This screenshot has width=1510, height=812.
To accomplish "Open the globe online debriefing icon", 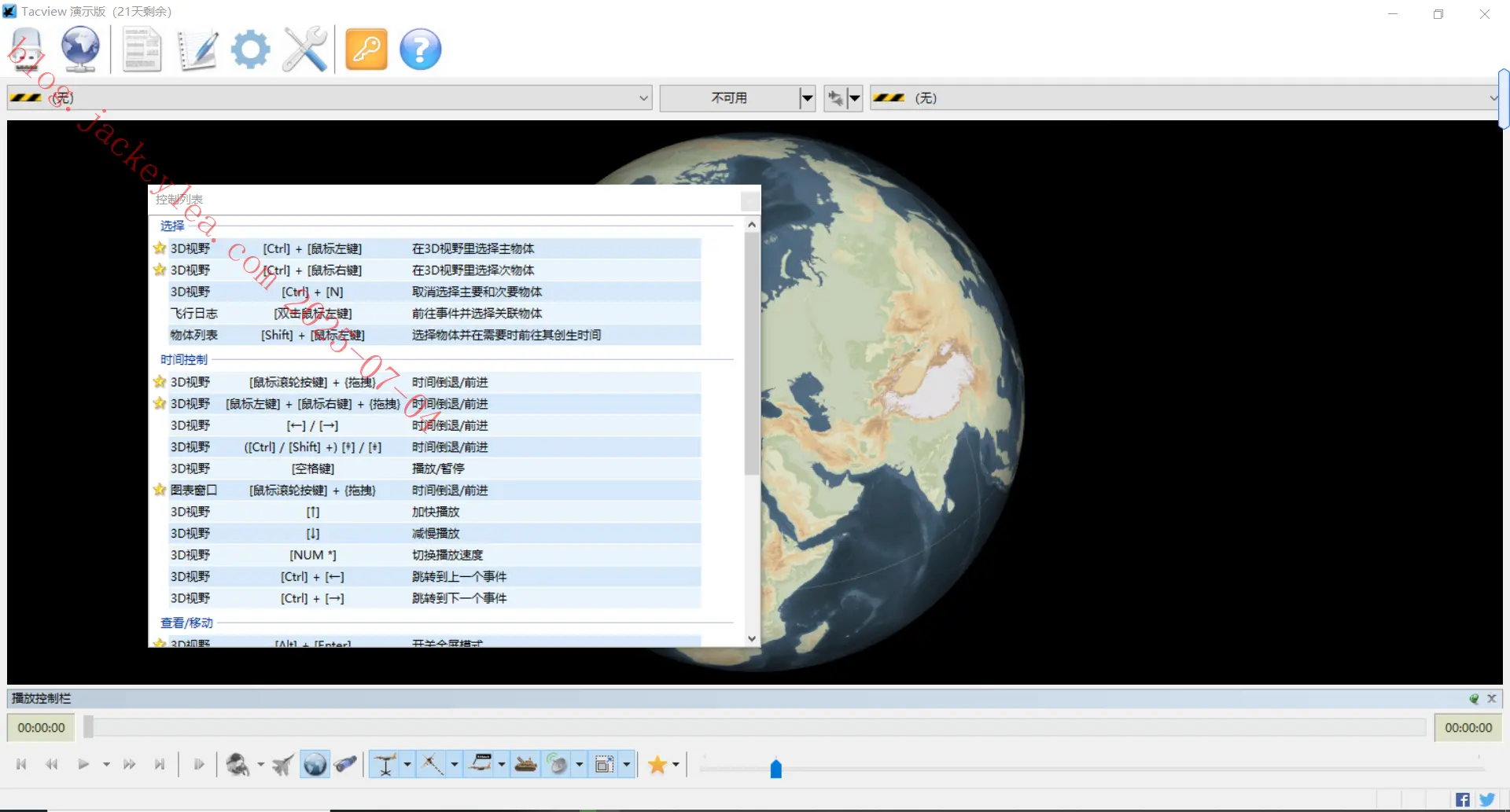I will pyautogui.click(x=80, y=49).
